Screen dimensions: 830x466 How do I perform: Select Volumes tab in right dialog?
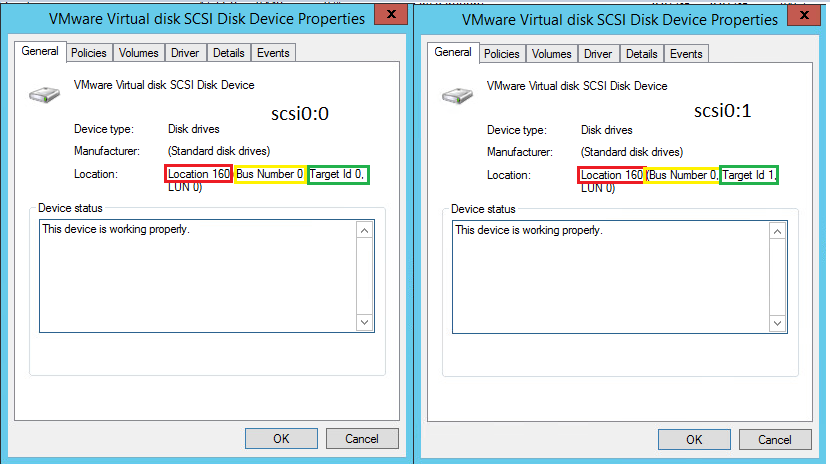[x=552, y=54]
